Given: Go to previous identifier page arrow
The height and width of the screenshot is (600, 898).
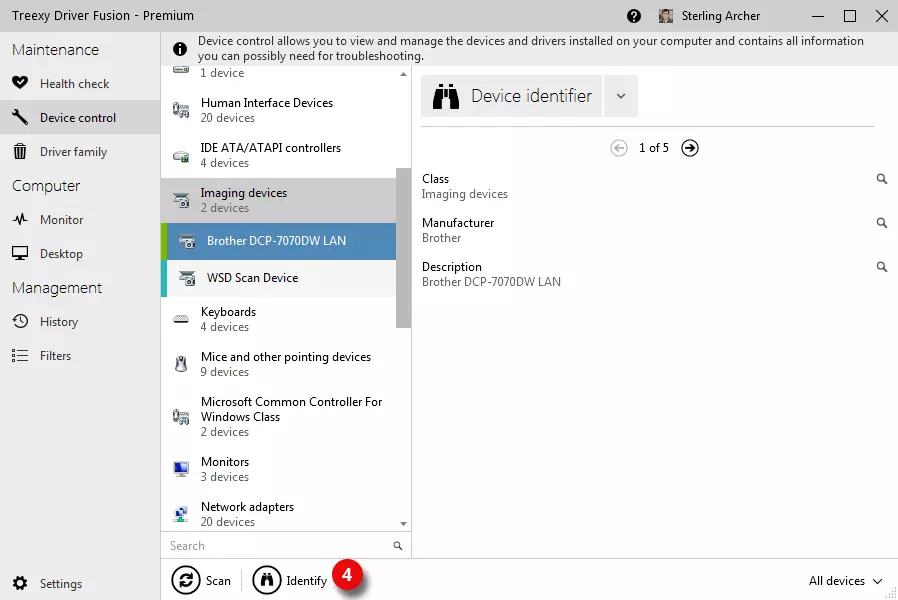Looking at the screenshot, I should coord(619,148).
